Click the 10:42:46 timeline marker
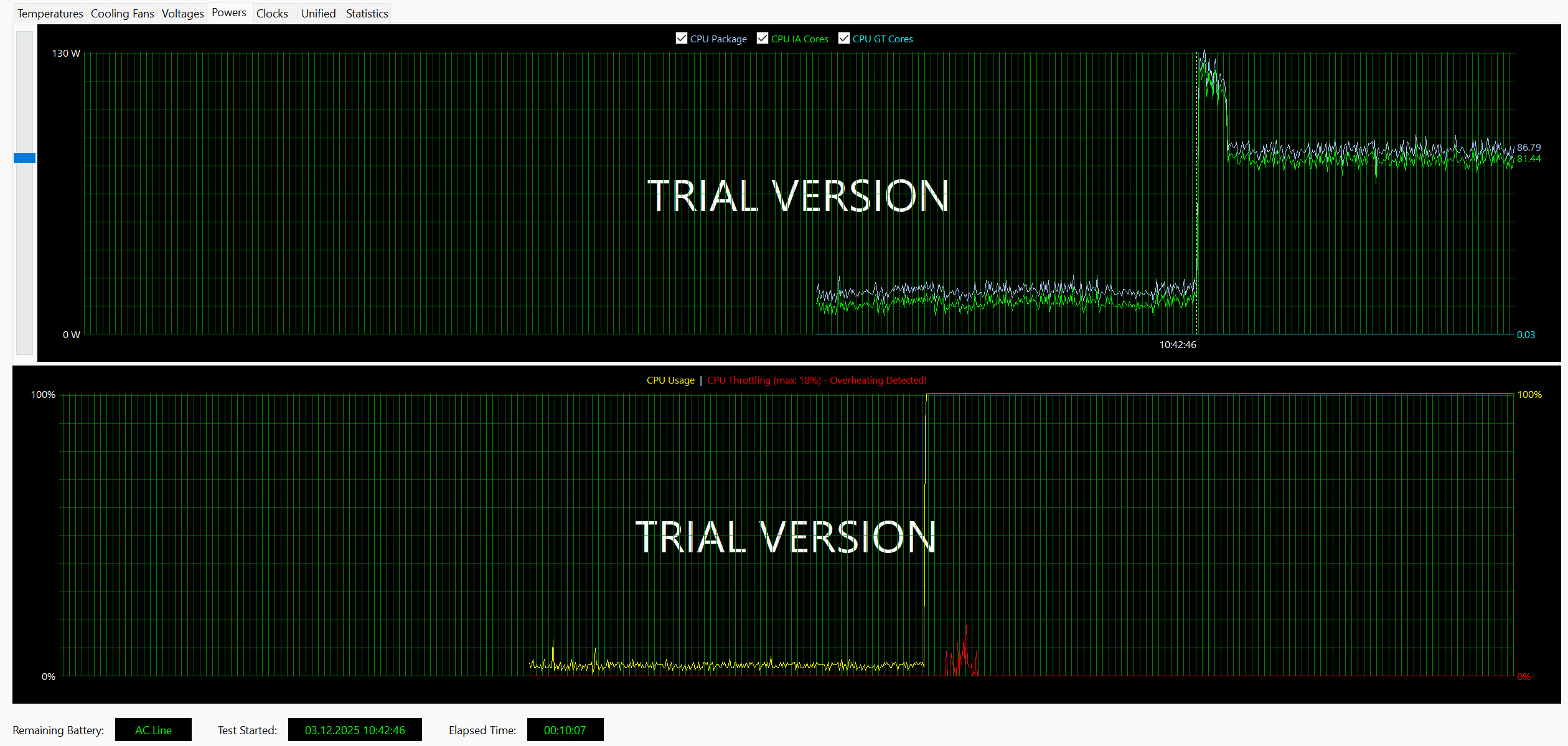This screenshot has width=1568, height=746. (1177, 344)
